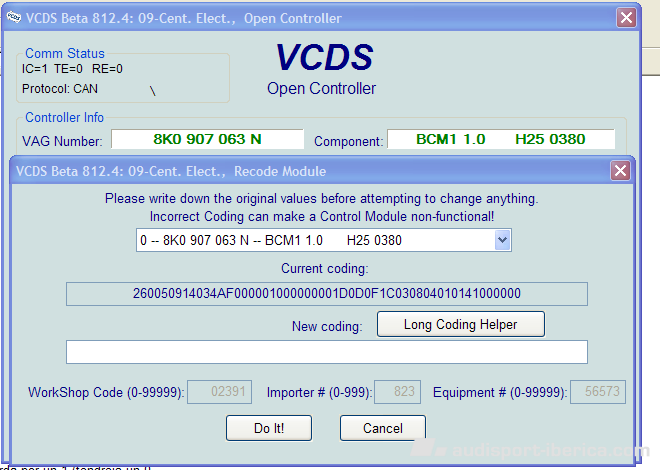Click the Component: label
660x470 pixels.
pos(349,141)
